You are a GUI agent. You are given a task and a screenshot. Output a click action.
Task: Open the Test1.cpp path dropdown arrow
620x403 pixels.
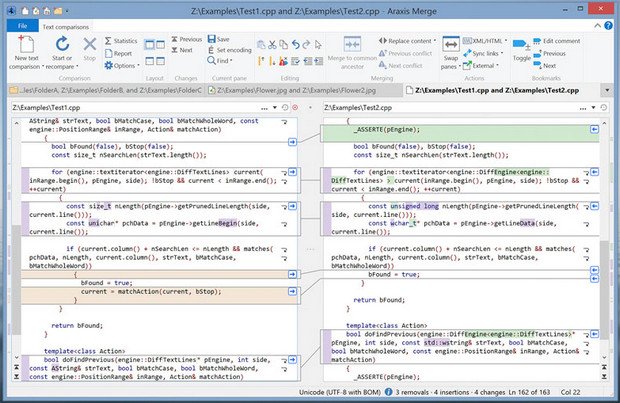tap(275, 108)
